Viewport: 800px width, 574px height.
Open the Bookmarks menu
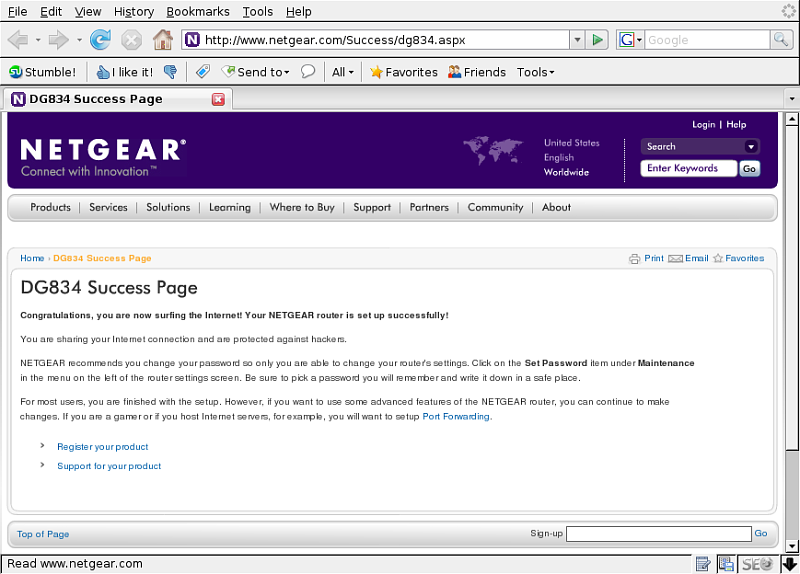pos(197,12)
